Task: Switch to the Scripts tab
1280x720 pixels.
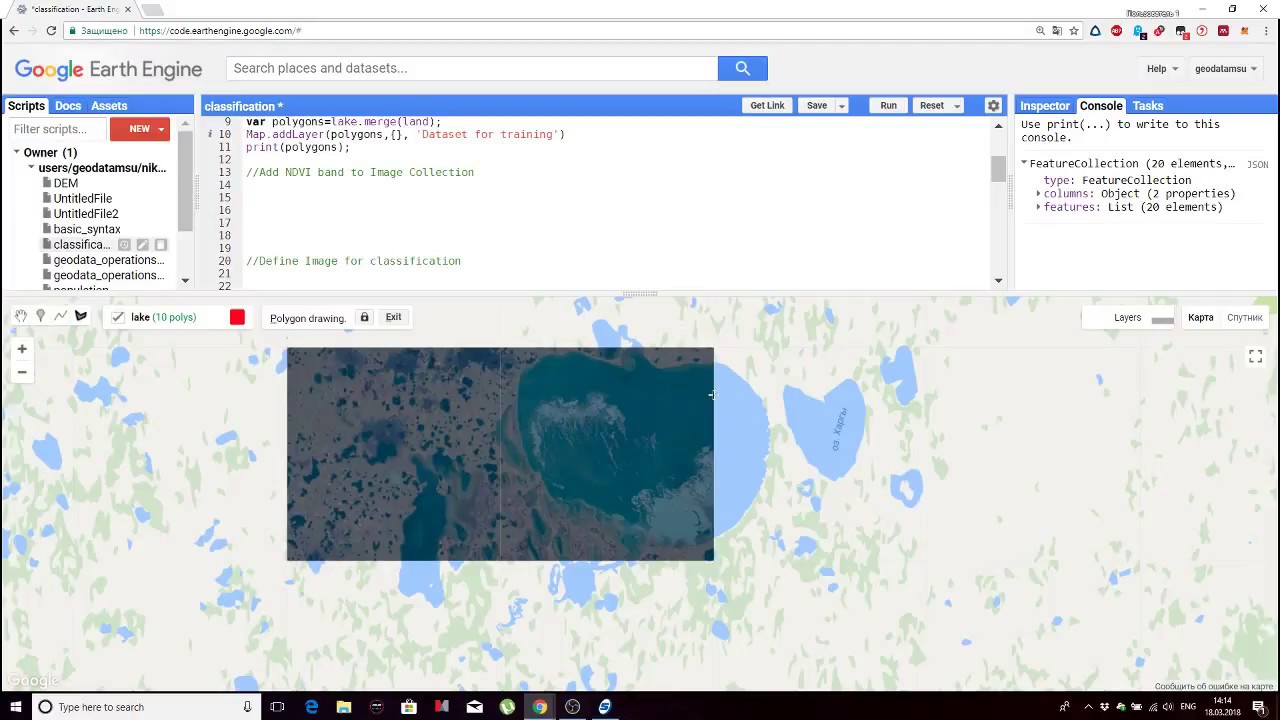Action: pos(27,106)
